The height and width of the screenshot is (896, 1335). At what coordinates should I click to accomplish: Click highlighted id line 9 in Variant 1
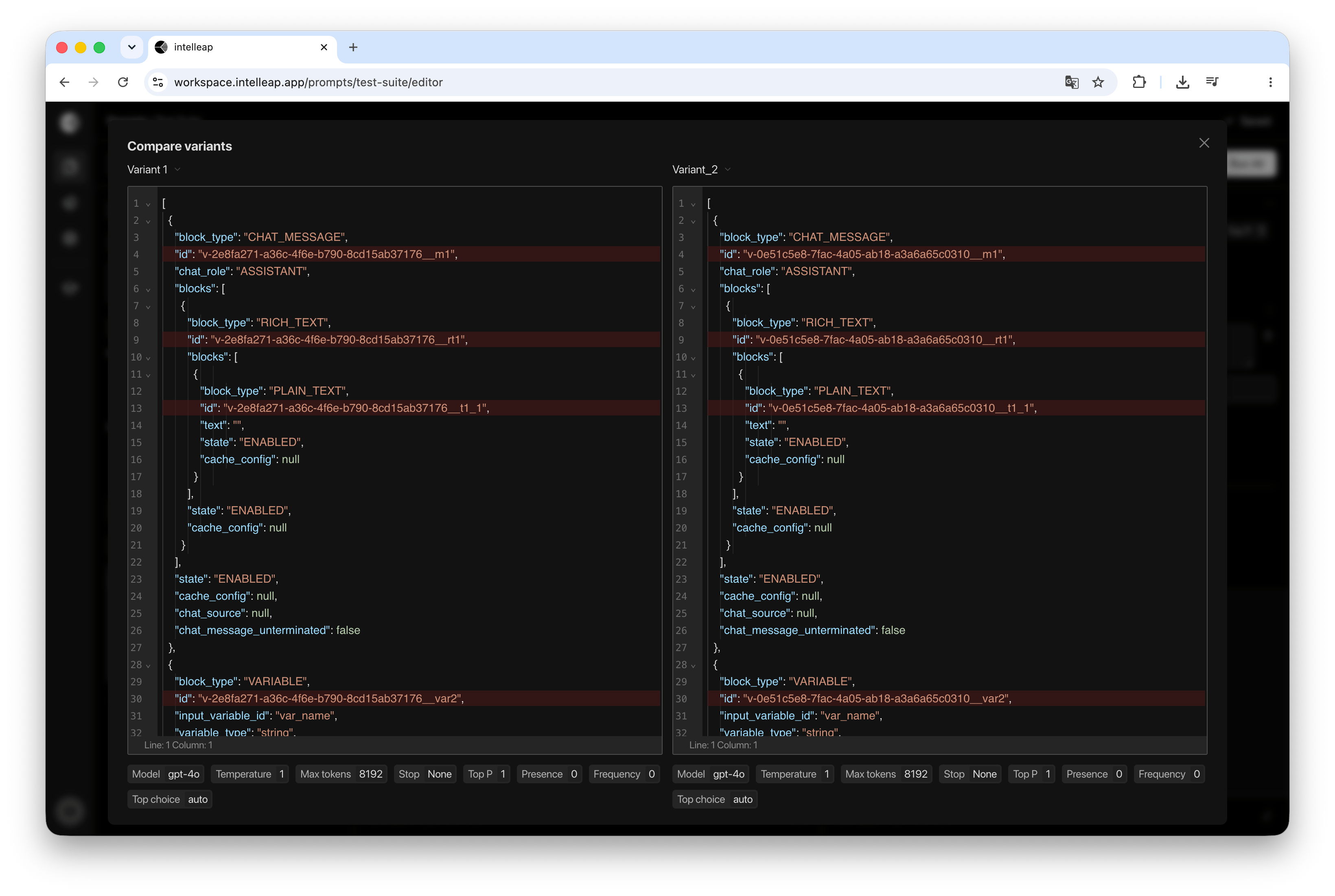pyautogui.click(x=411, y=339)
